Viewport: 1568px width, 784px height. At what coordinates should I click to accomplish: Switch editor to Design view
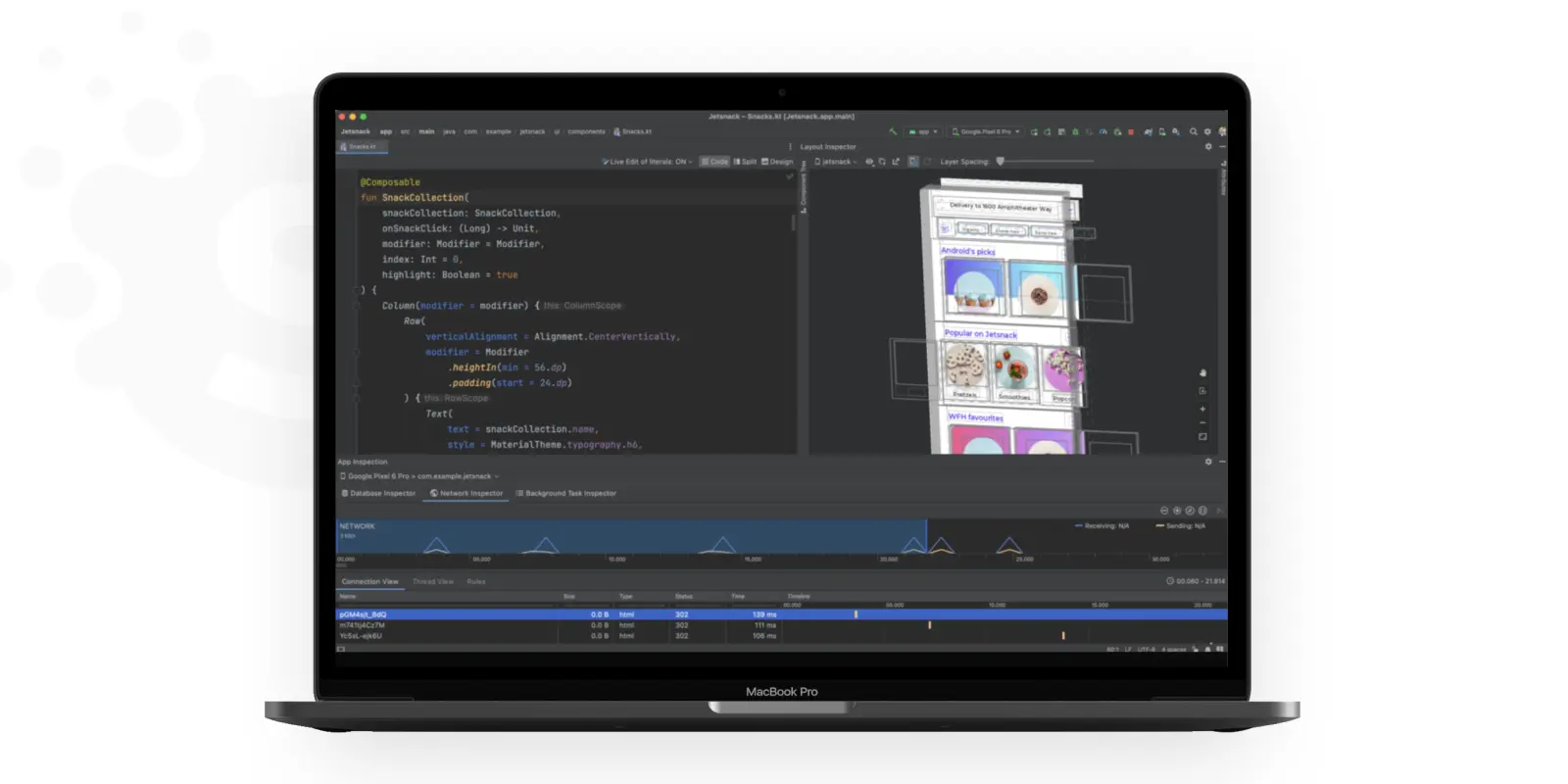tap(777, 162)
